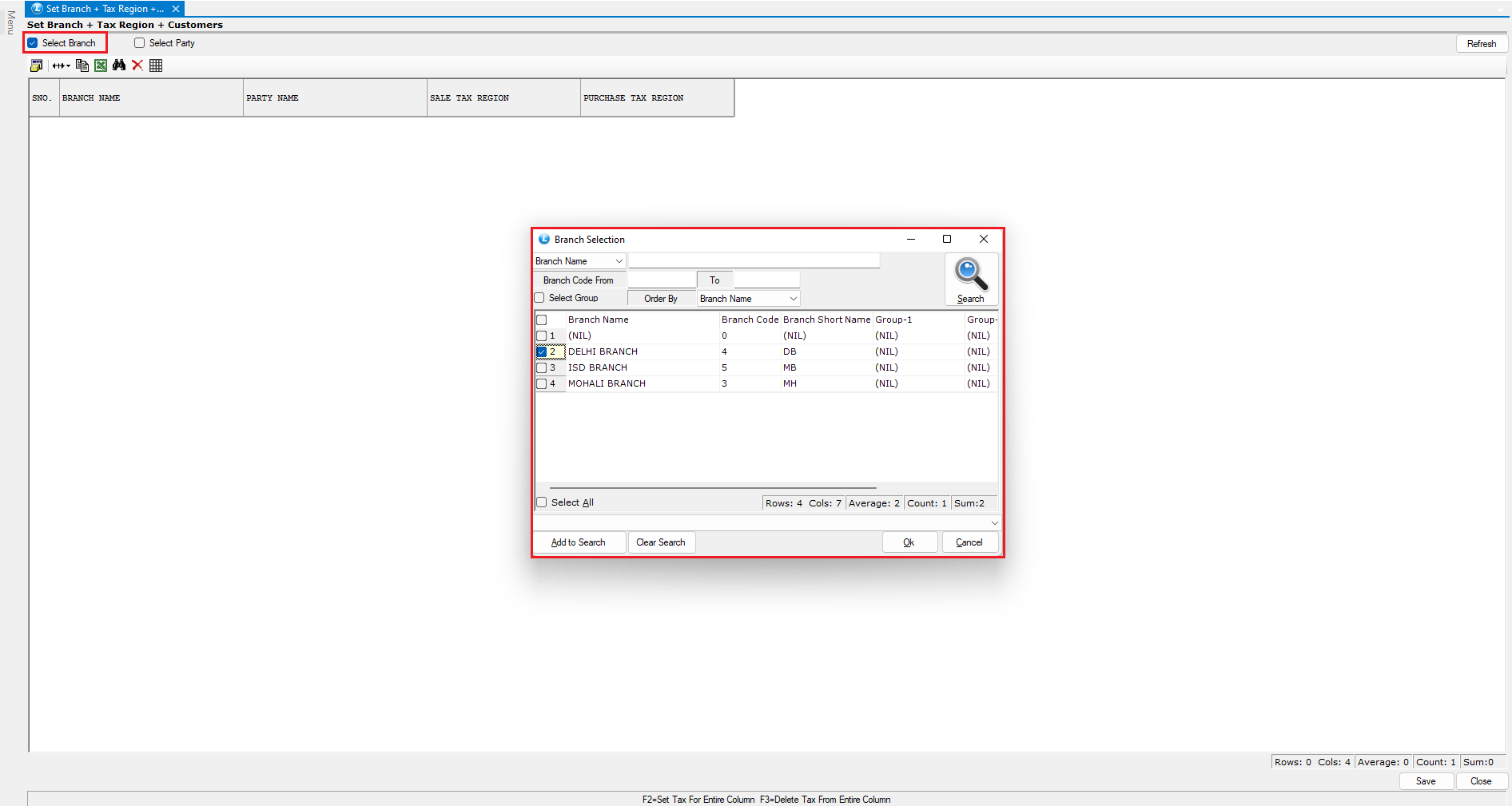
Task: Enable the Select Party checkbox
Action: (x=140, y=43)
